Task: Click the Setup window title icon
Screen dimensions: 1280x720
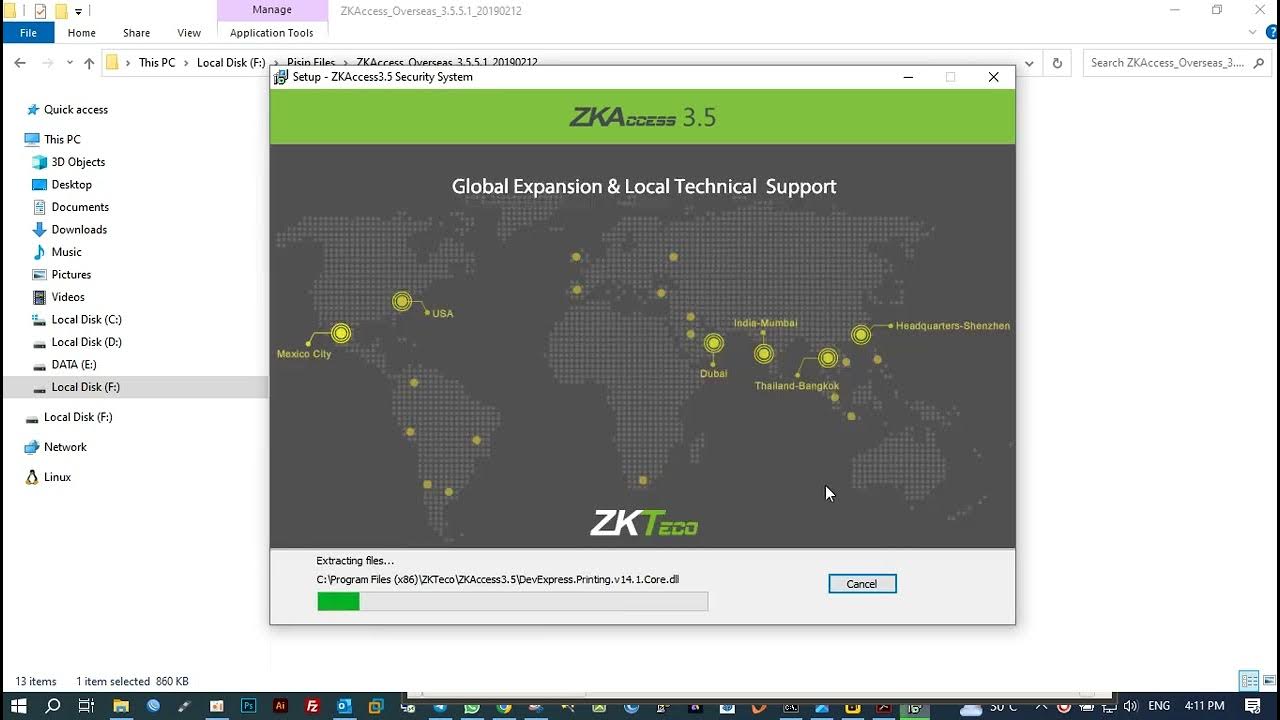Action: click(x=282, y=77)
